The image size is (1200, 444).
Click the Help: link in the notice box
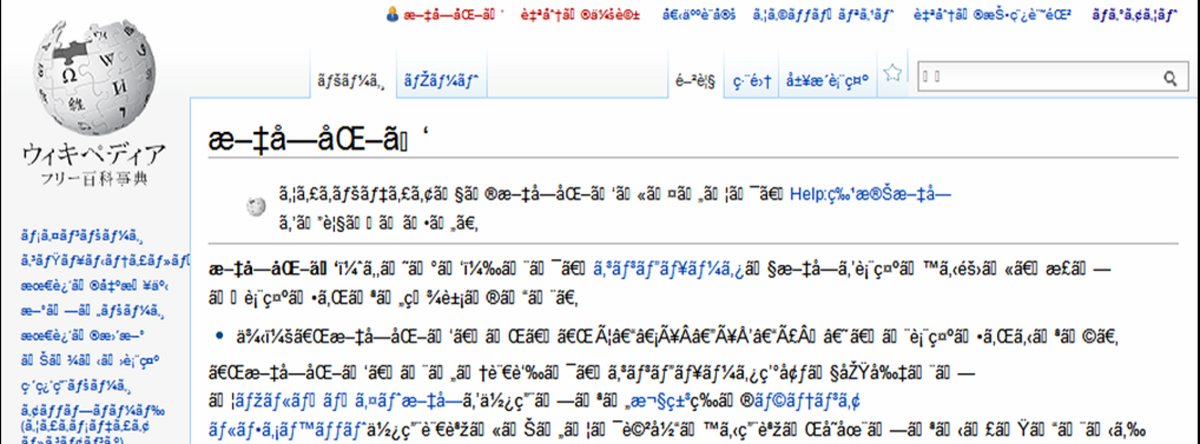(x=870, y=197)
